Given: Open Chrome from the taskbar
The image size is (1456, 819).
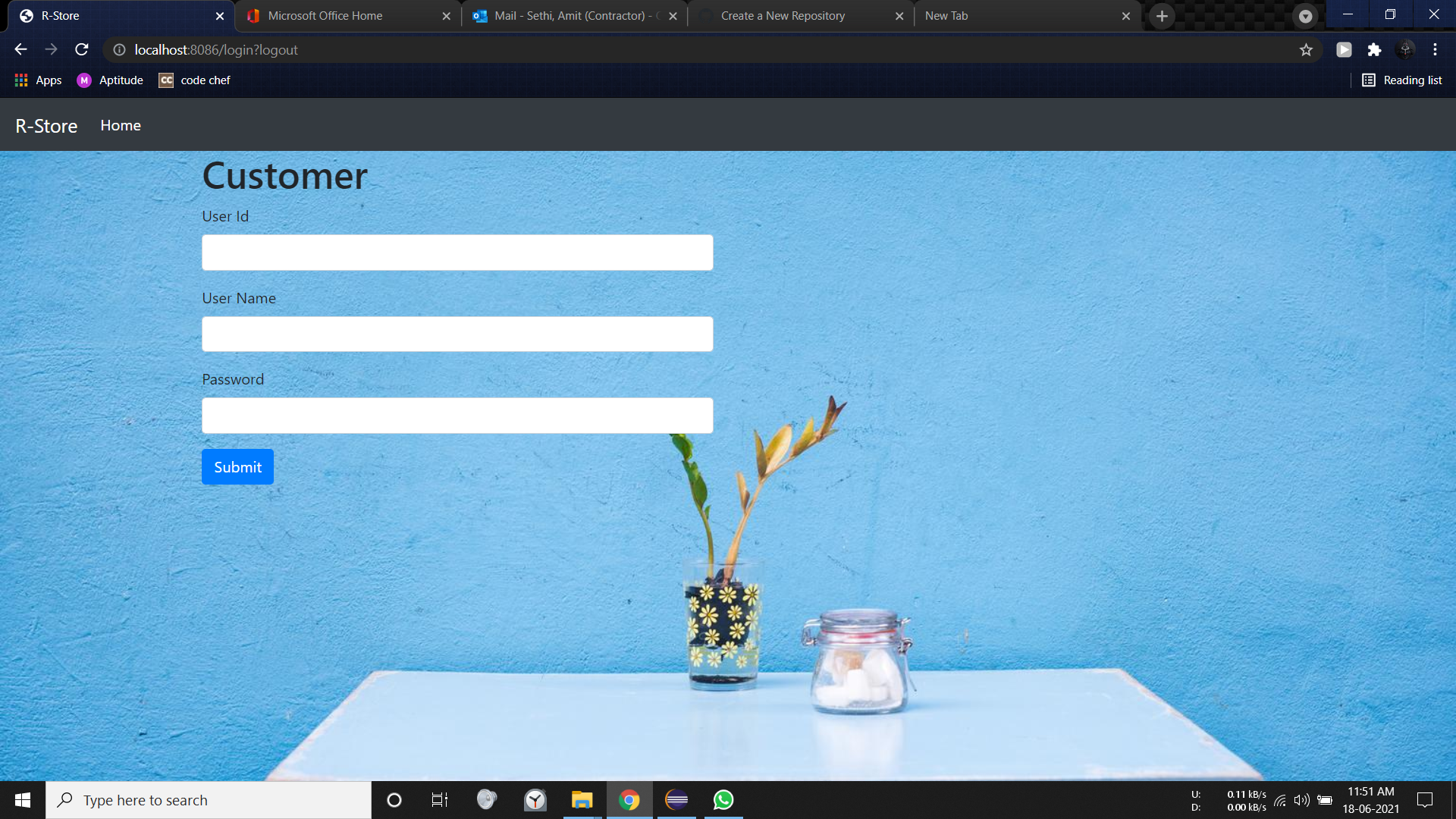Looking at the screenshot, I should pos(629,800).
